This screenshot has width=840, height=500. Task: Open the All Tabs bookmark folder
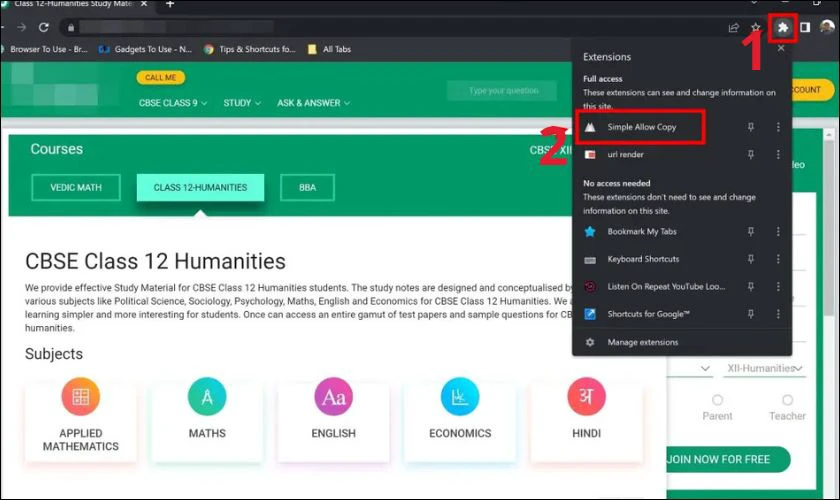(329, 49)
